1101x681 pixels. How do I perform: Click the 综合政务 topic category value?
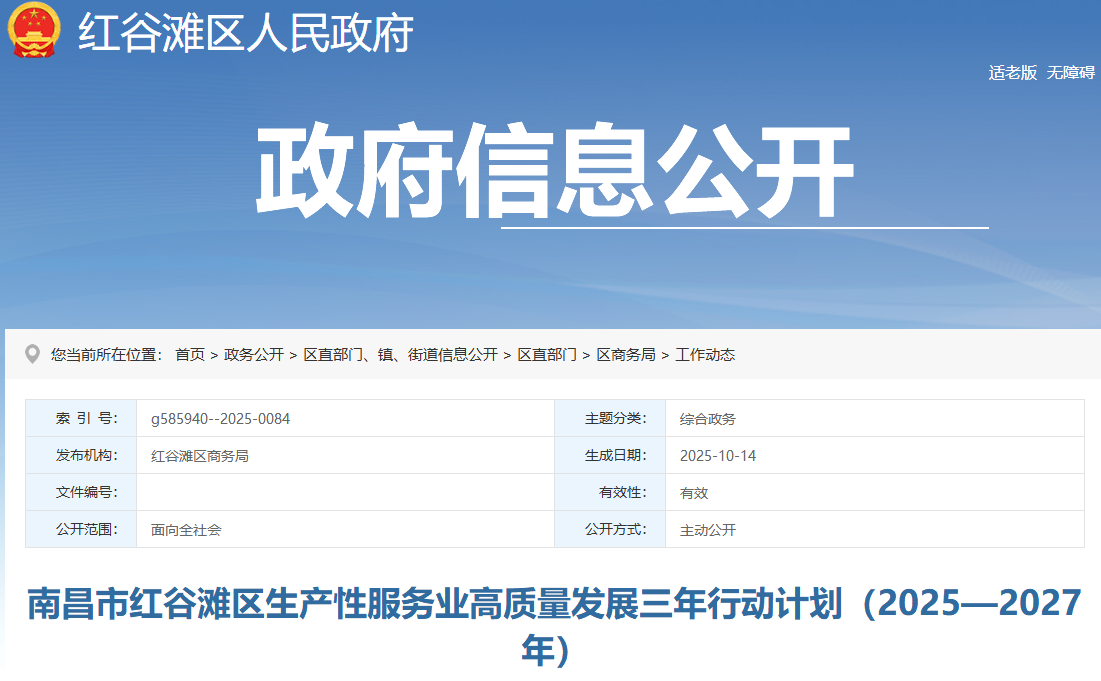pyautogui.click(x=707, y=419)
